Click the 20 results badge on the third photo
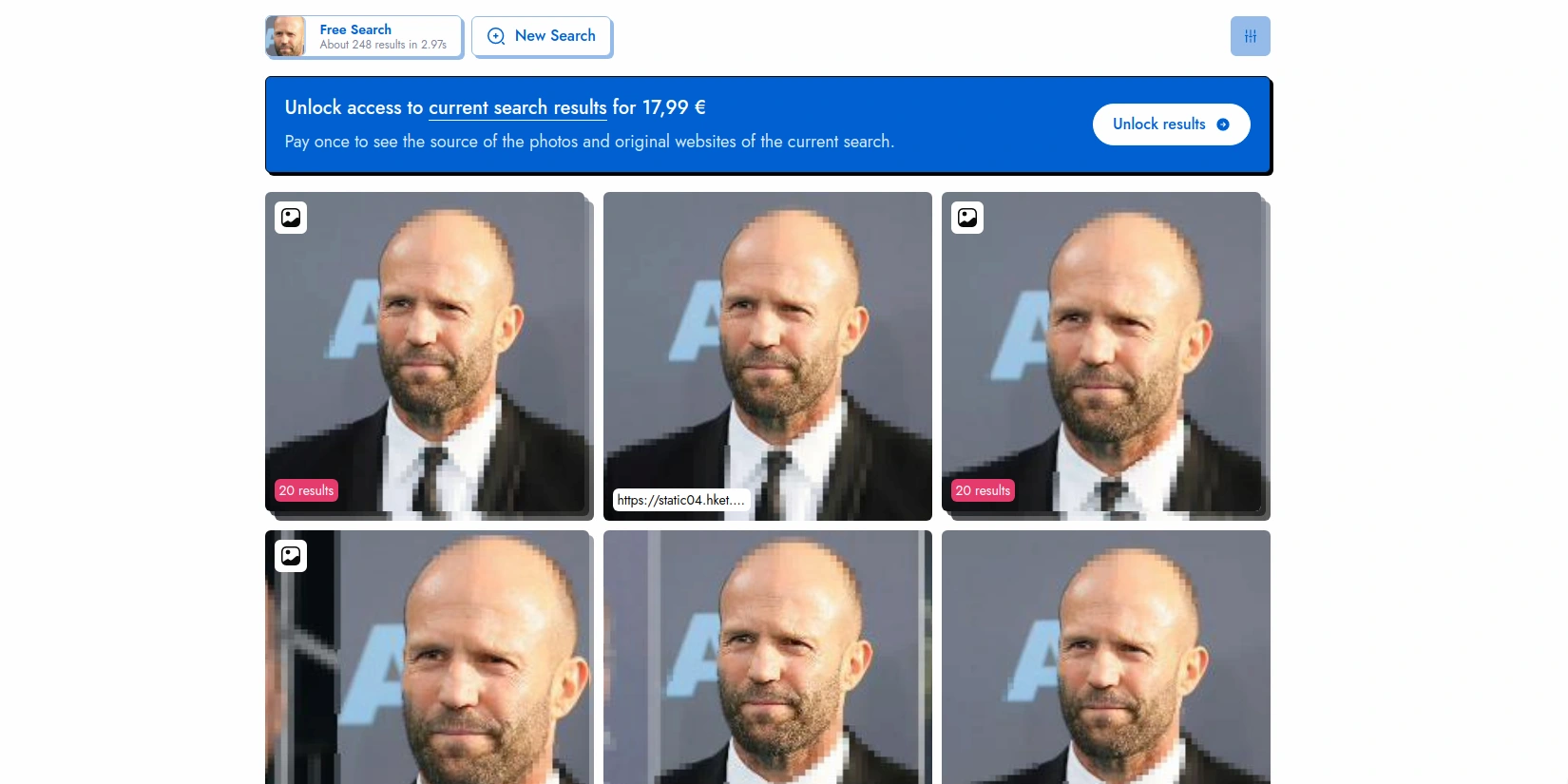The width and height of the screenshot is (1568, 784). [983, 490]
